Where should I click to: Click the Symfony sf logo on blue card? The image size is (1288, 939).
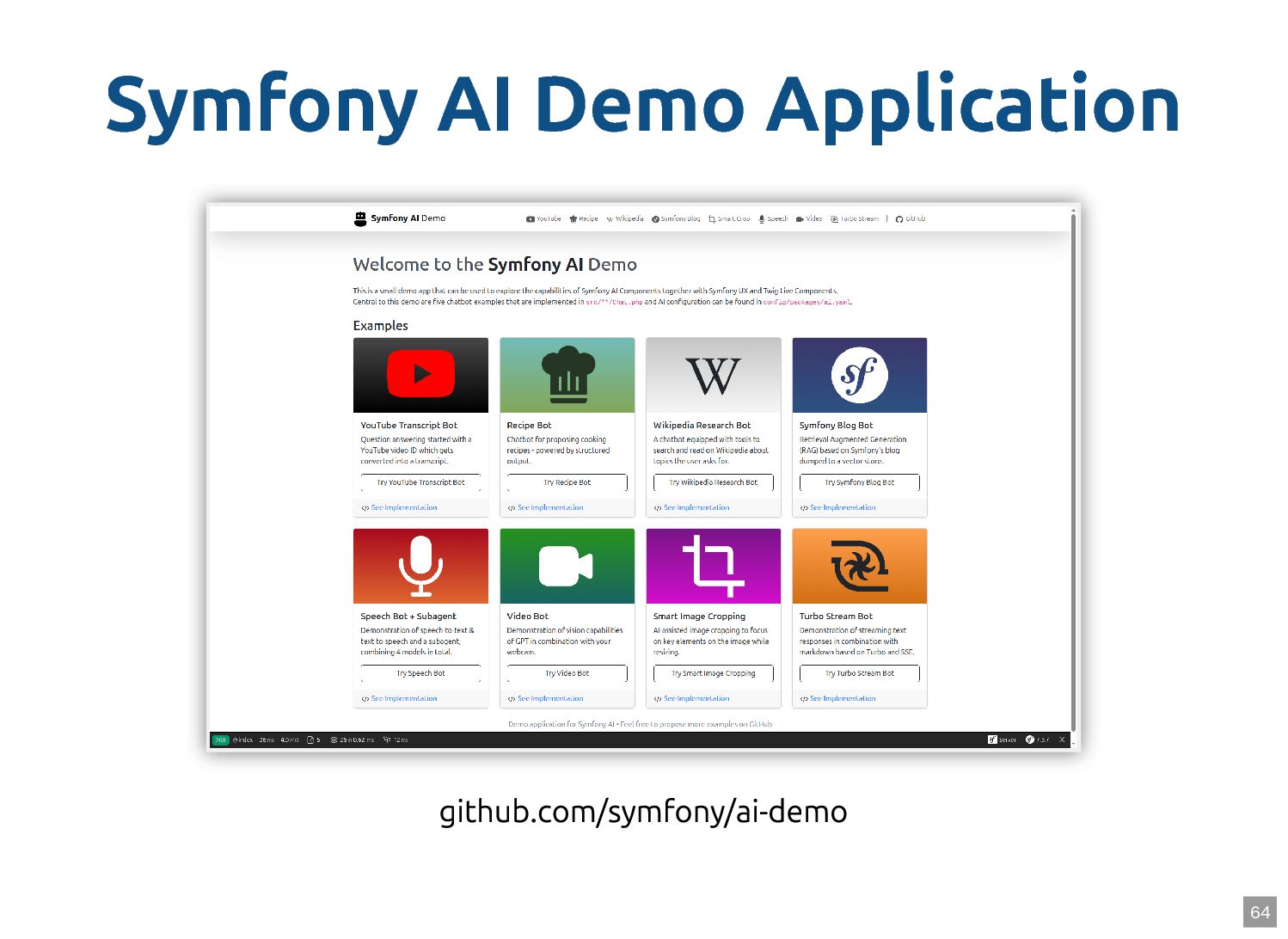860,375
